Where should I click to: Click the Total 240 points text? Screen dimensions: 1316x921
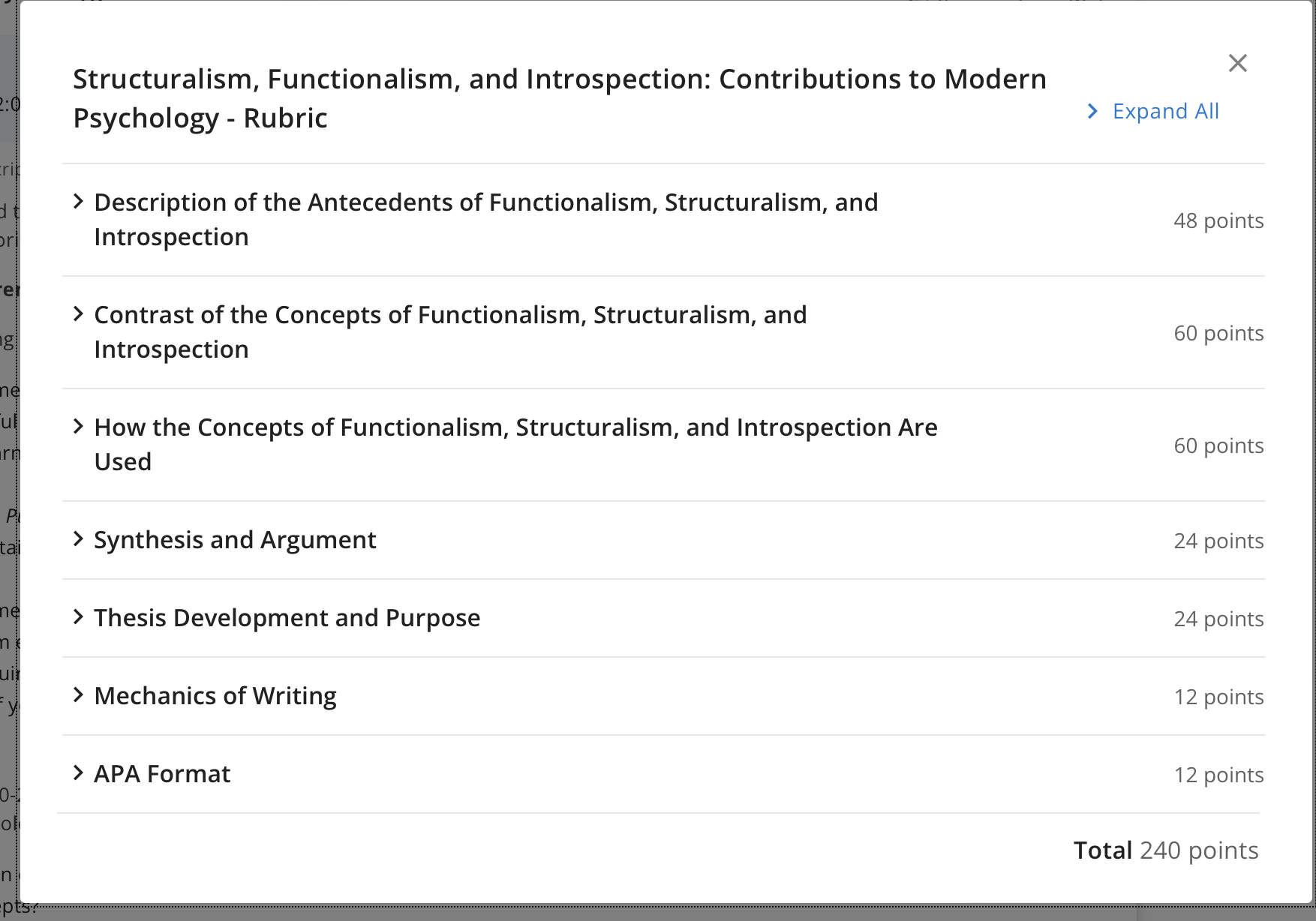click(x=1166, y=850)
